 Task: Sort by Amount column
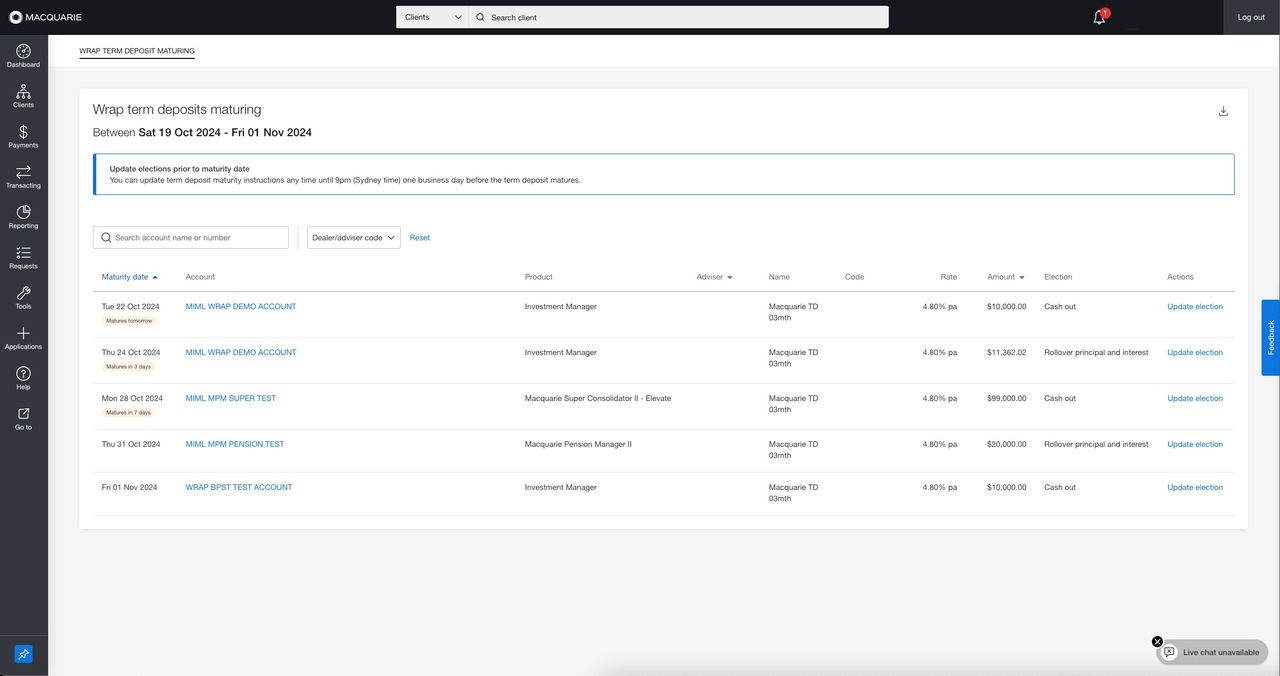click(1006, 277)
